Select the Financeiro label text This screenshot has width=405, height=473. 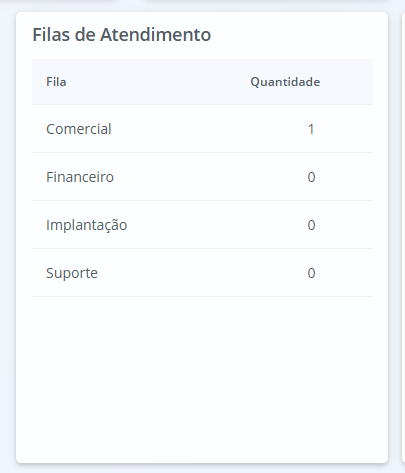point(80,177)
